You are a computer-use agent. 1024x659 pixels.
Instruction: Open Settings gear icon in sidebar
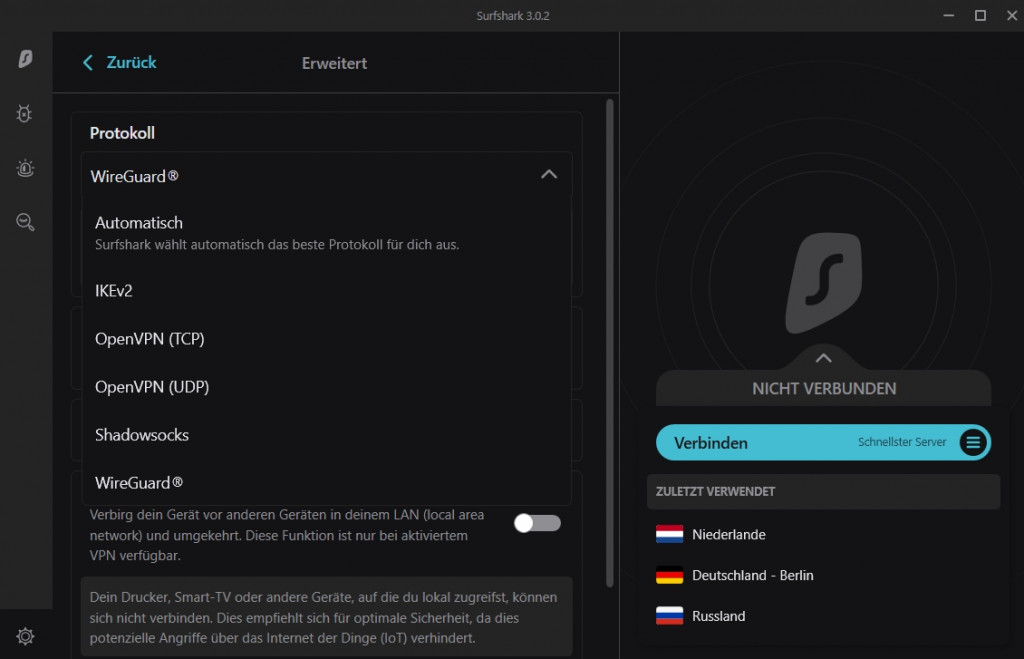pyautogui.click(x=25, y=636)
